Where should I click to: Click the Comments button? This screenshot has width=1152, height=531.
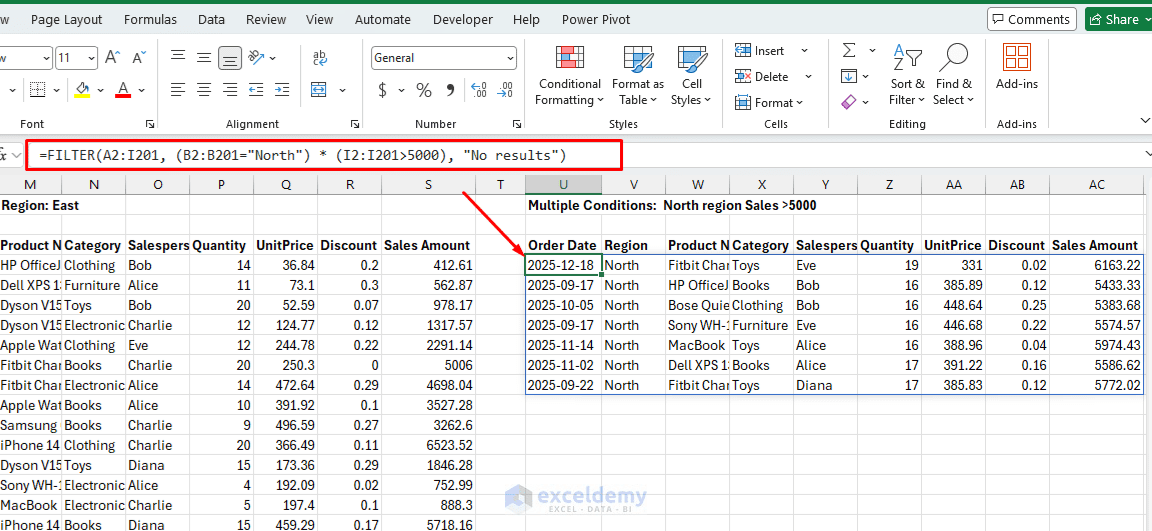click(x=1032, y=20)
